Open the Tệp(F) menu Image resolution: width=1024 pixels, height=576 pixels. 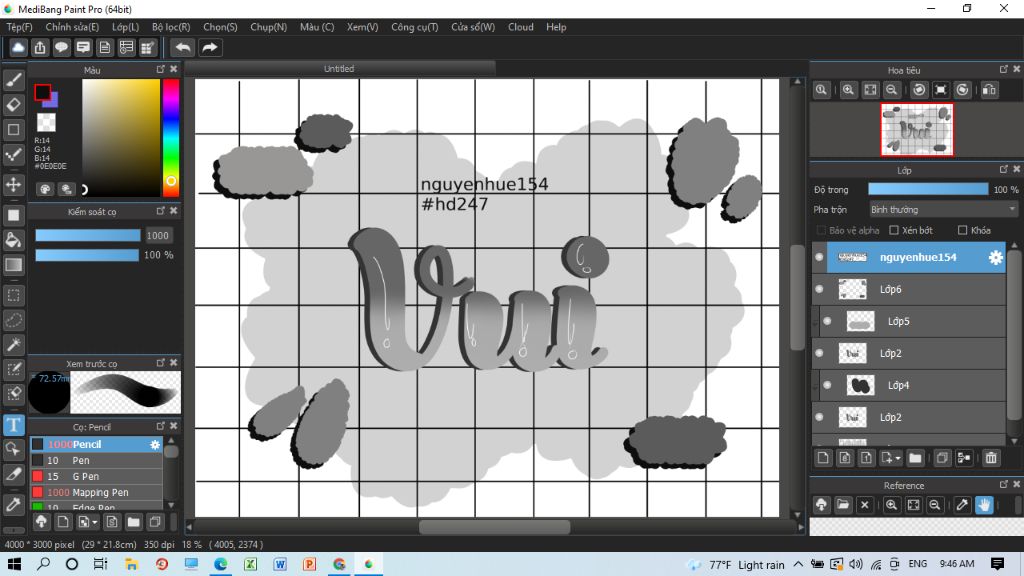point(19,27)
